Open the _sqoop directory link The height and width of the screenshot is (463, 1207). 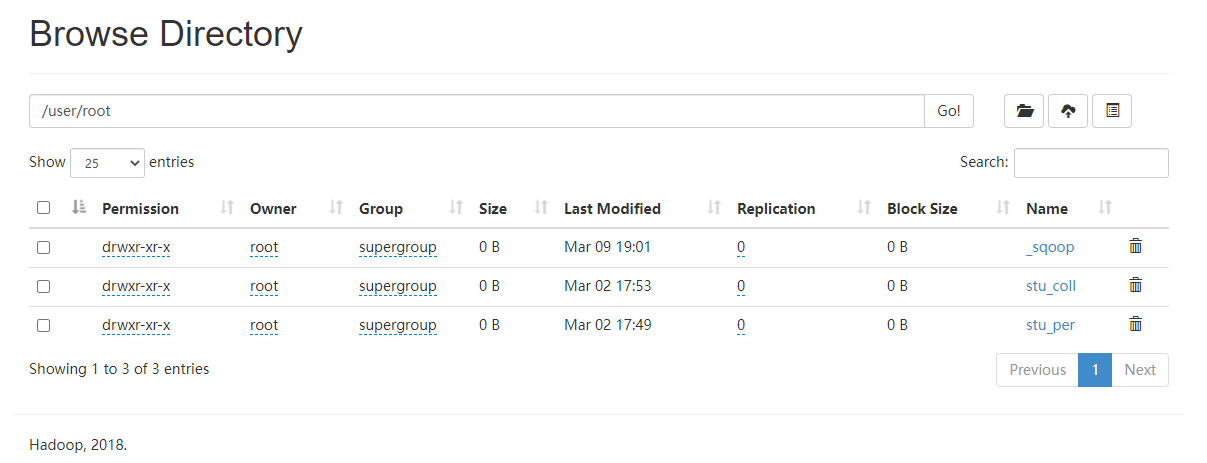pos(1049,247)
